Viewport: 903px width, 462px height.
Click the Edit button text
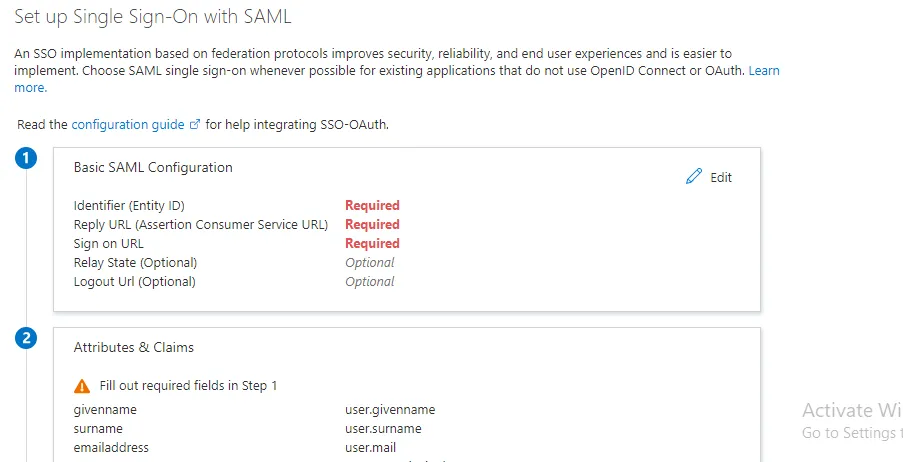[x=721, y=177]
